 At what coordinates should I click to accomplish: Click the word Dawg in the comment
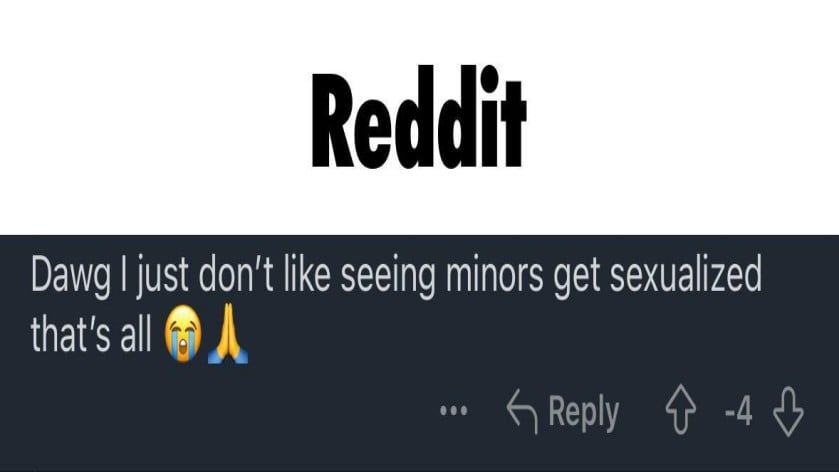pos(71,277)
